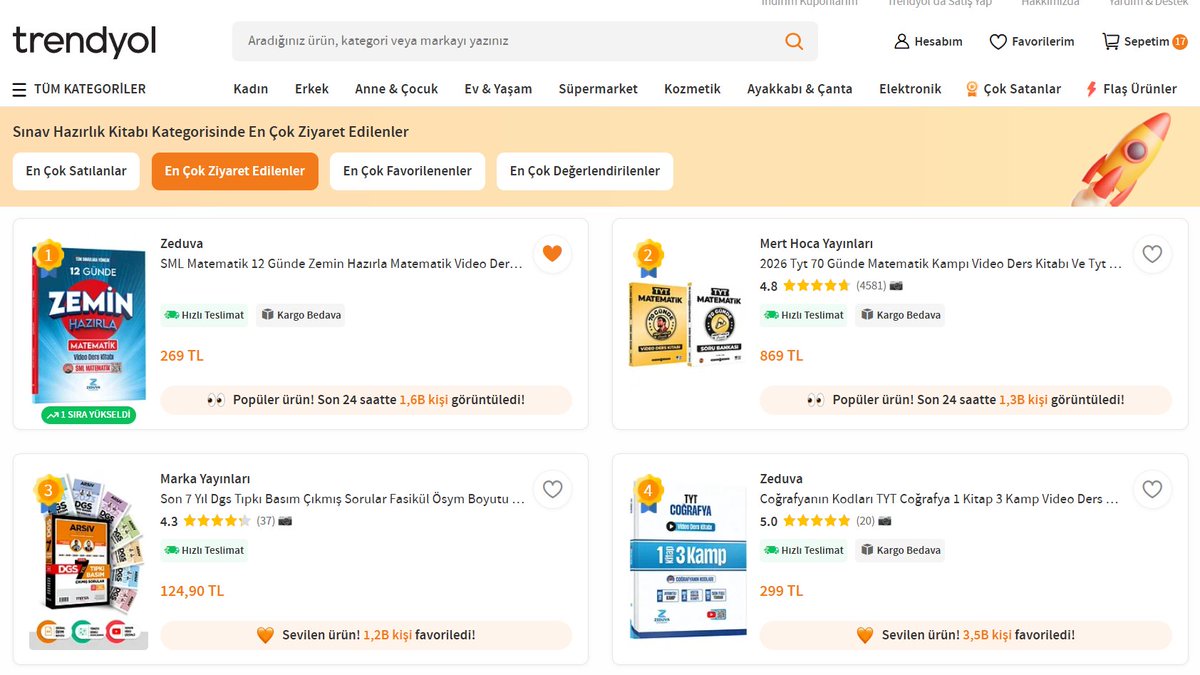Click the search magnifier icon

coord(794,41)
